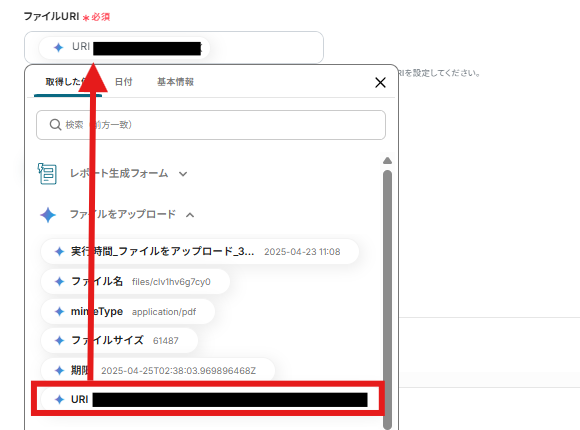The height and width of the screenshot is (430, 580).
Task: Click the ファイルURI input field
Action: [x=174, y=47]
